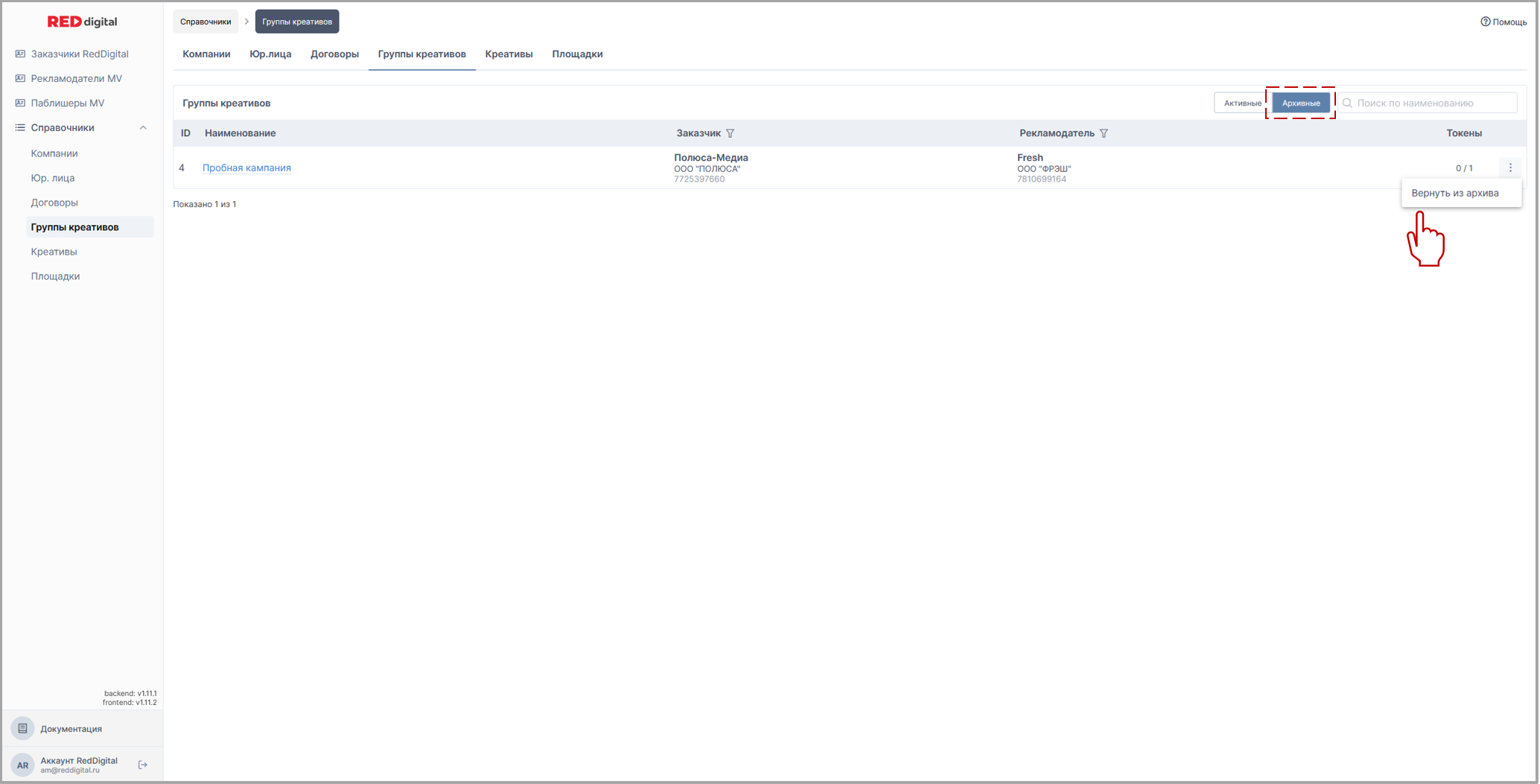1540x784 pixels.
Task: Open the Договоры tab
Action: [x=334, y=54]
